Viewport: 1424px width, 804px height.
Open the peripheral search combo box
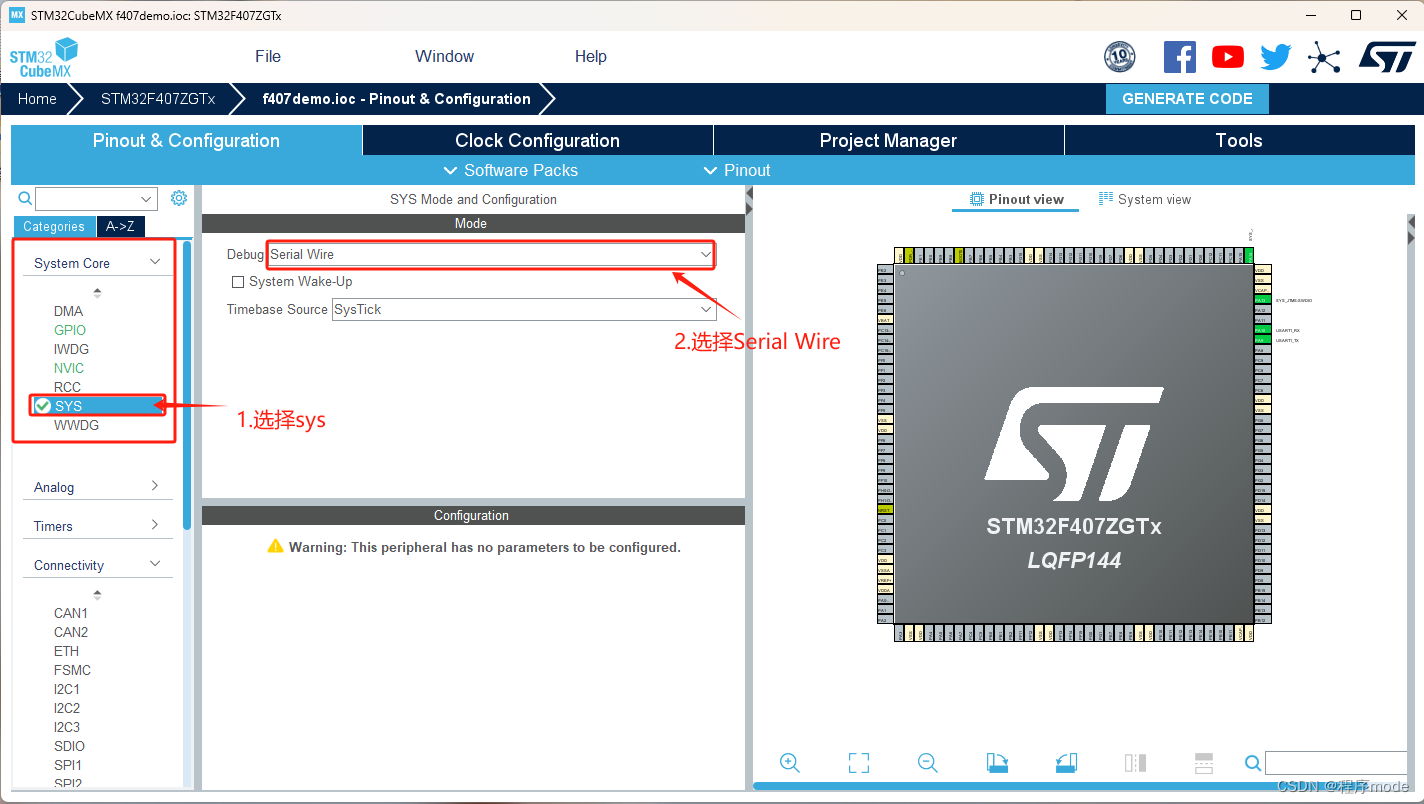[97, 199]
